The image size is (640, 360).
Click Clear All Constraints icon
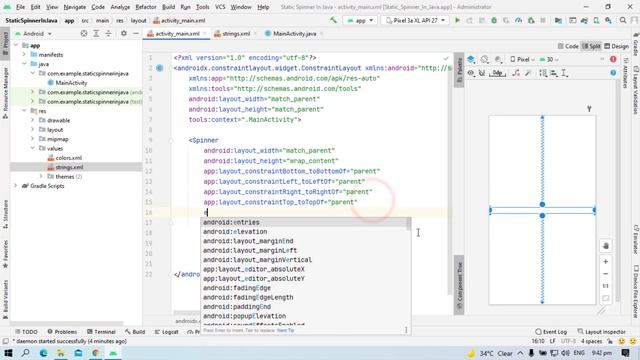(516, 73)
